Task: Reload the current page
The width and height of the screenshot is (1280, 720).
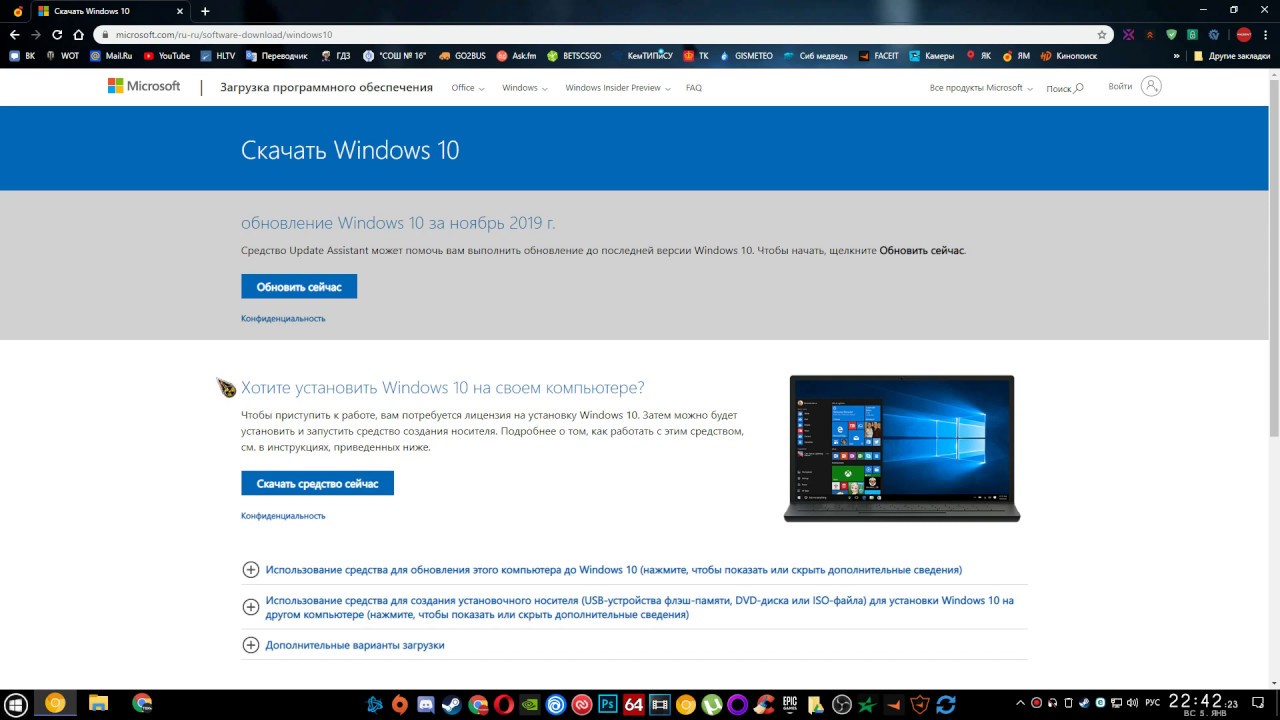Action: (x=57, y=34)
